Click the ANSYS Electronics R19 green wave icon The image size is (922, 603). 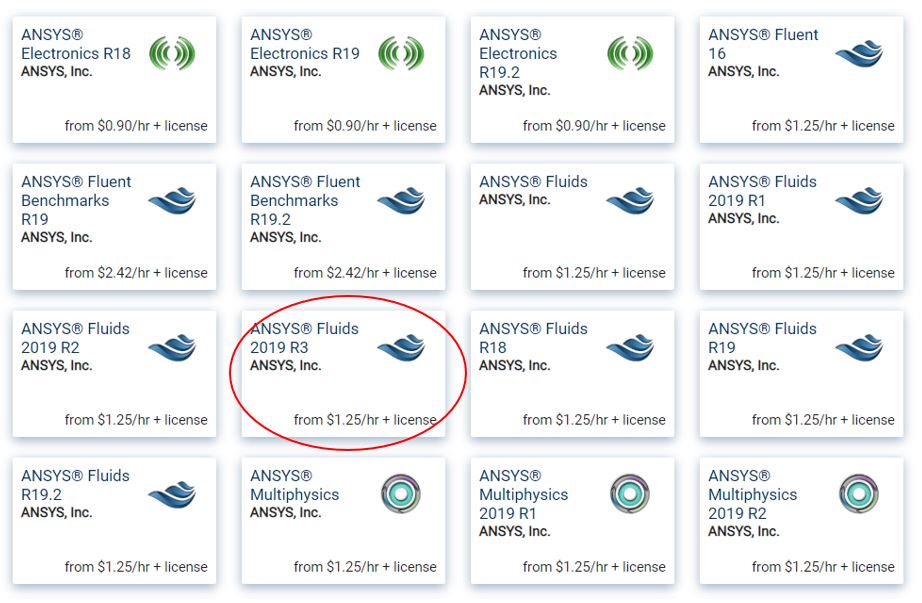point(401,54)
